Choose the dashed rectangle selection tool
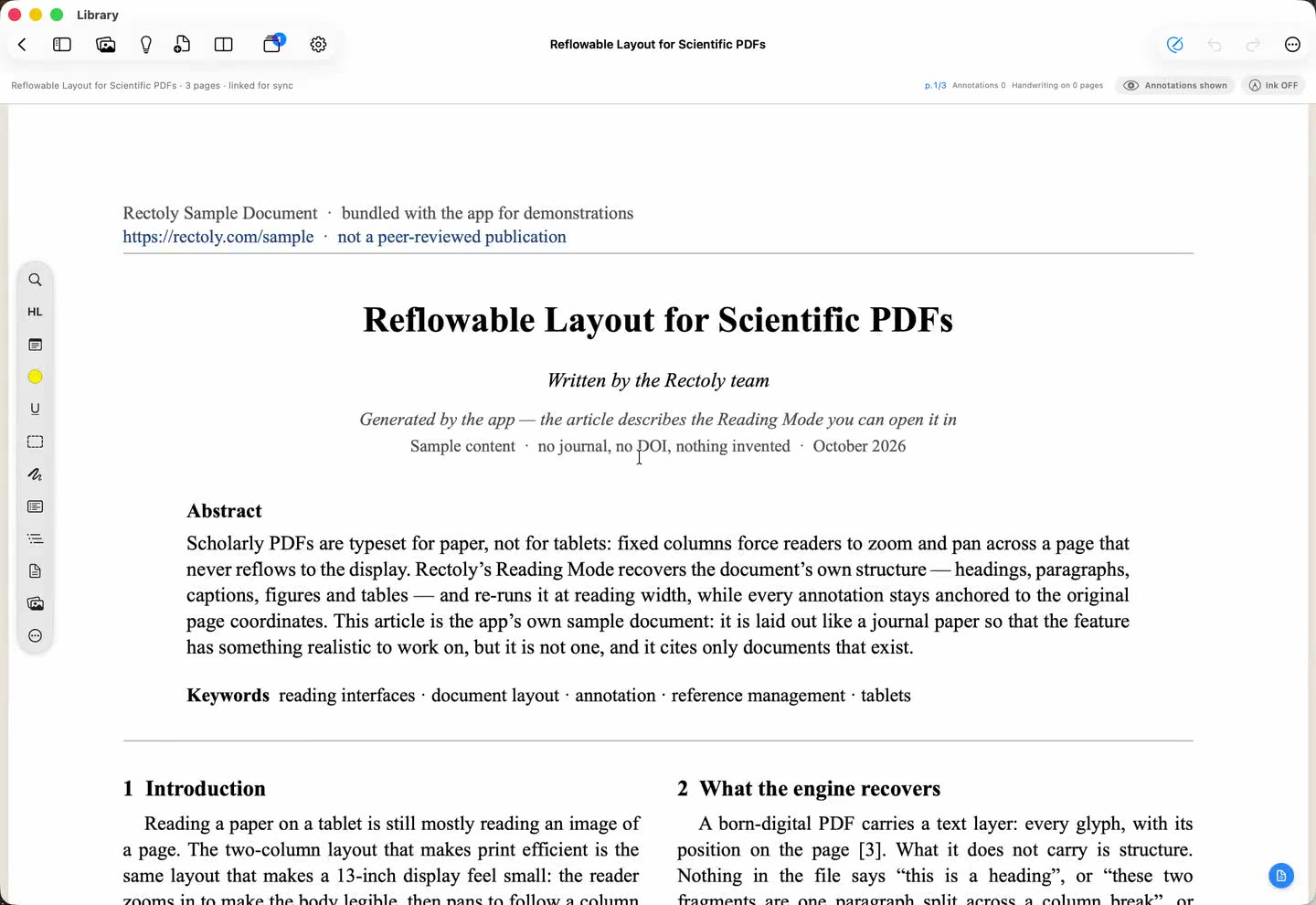Screen dimensions: 1316x905 click(x=35, y=442)
